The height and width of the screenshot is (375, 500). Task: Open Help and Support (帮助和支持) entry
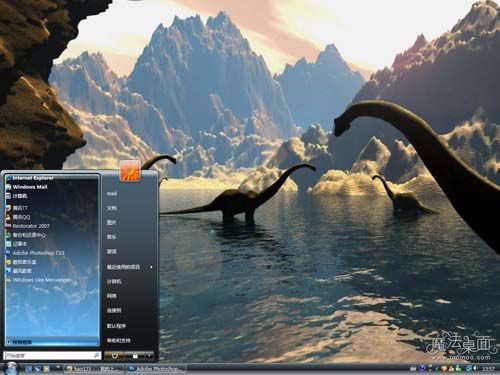(119, 340)
